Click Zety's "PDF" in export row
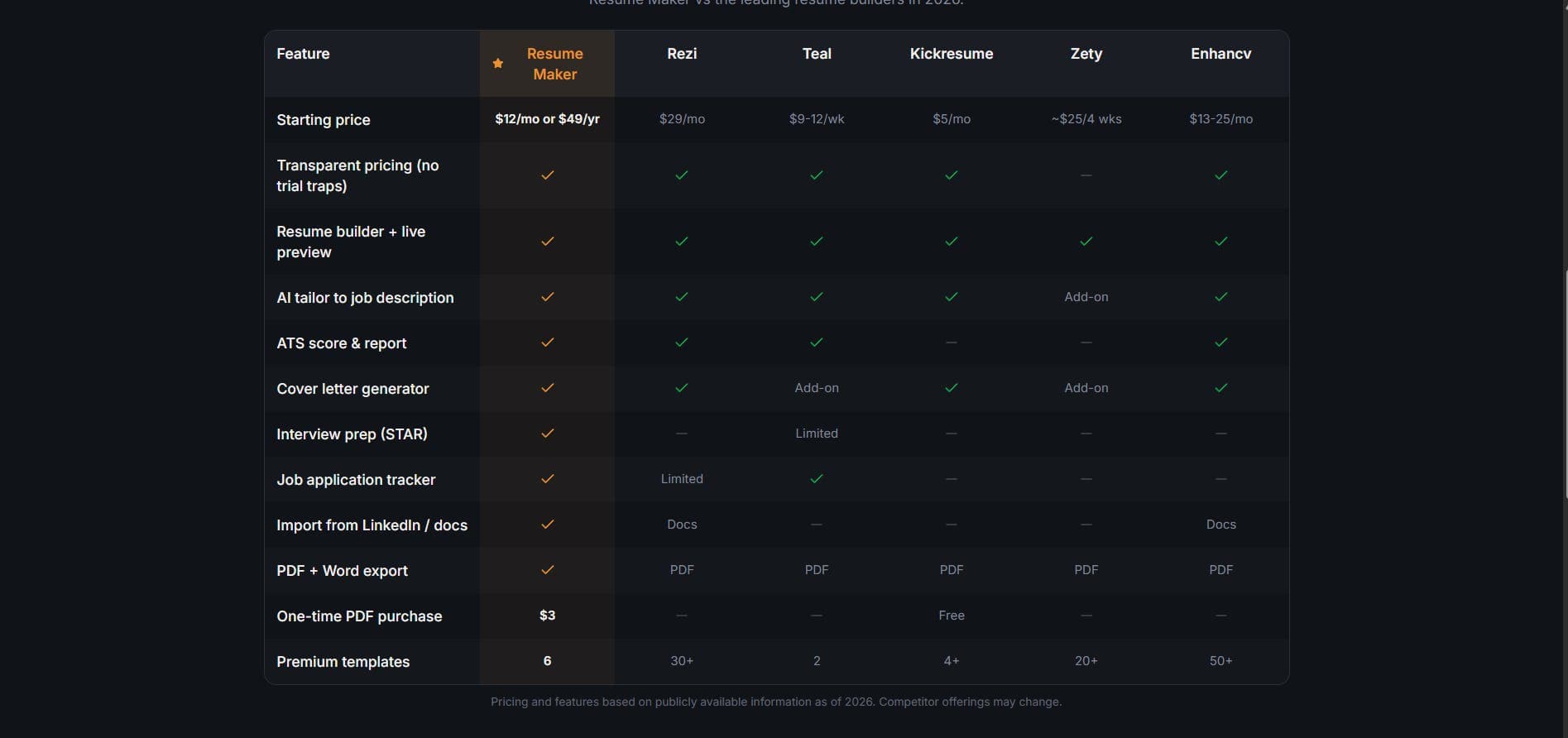1568x738 pixels. pos(1086,570)
